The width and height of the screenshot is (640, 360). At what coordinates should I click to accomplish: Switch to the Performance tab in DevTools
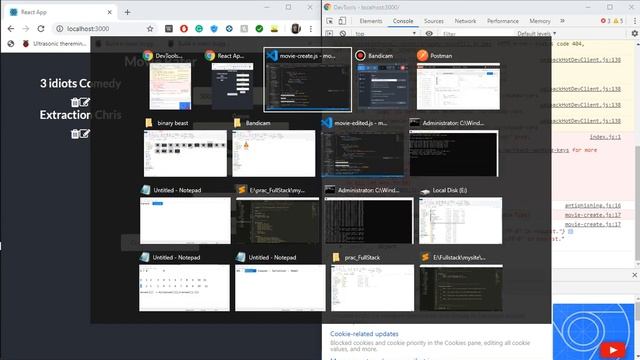(502, 21)
